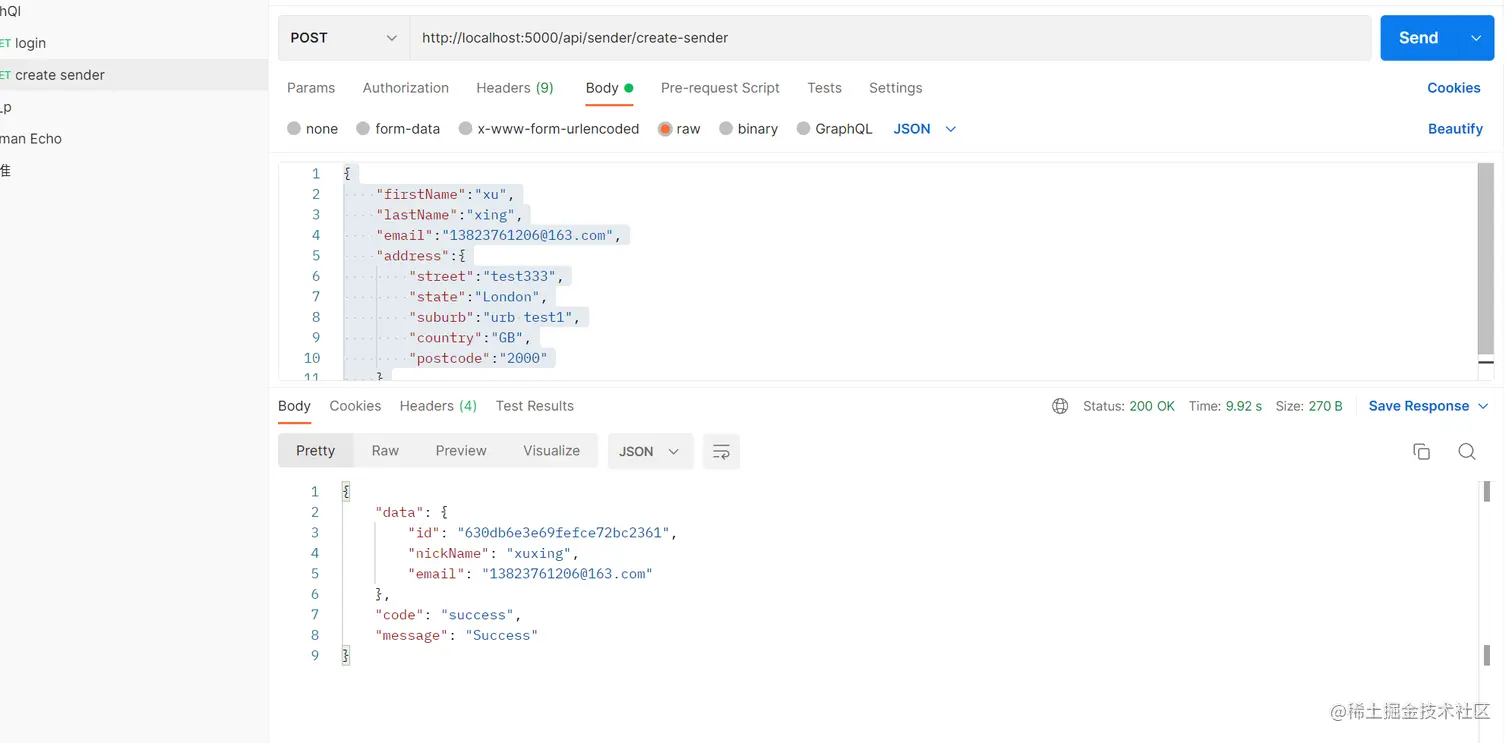Screen dimensions: 1512x743
Task: Expand the arrow next to Send
Action: 1476,38
